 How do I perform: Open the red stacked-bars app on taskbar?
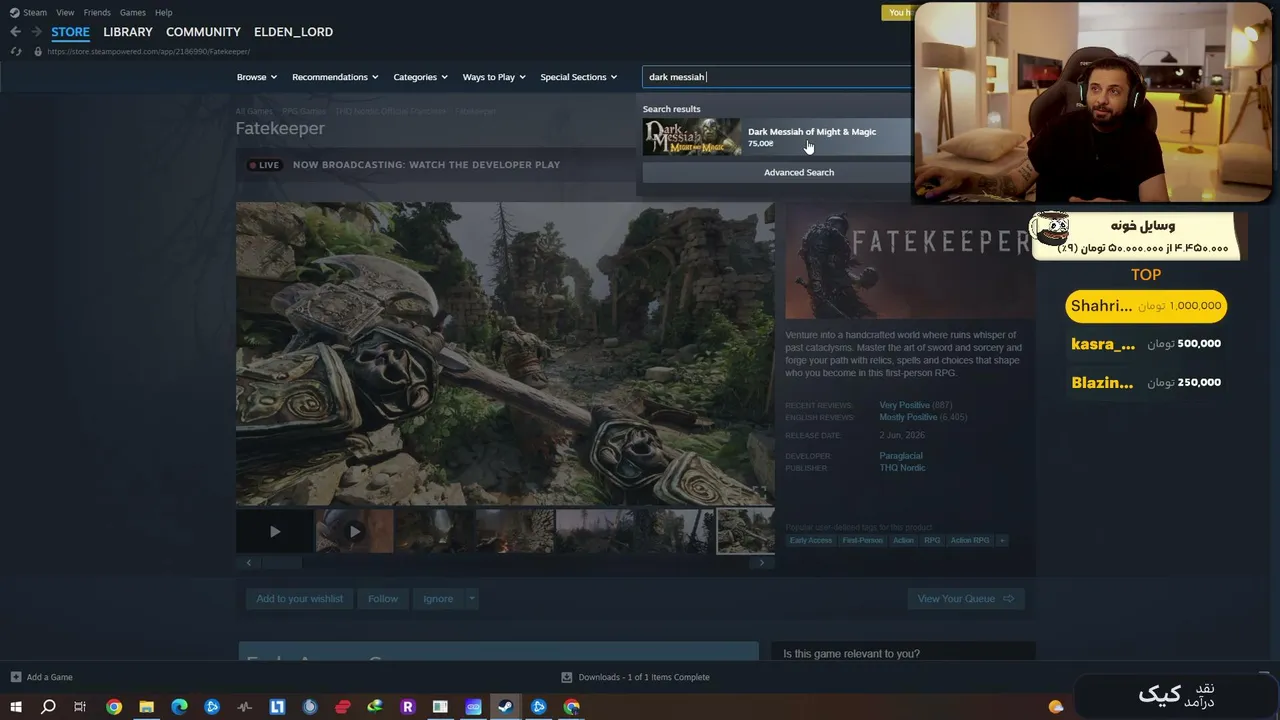(x=343, y=707)
